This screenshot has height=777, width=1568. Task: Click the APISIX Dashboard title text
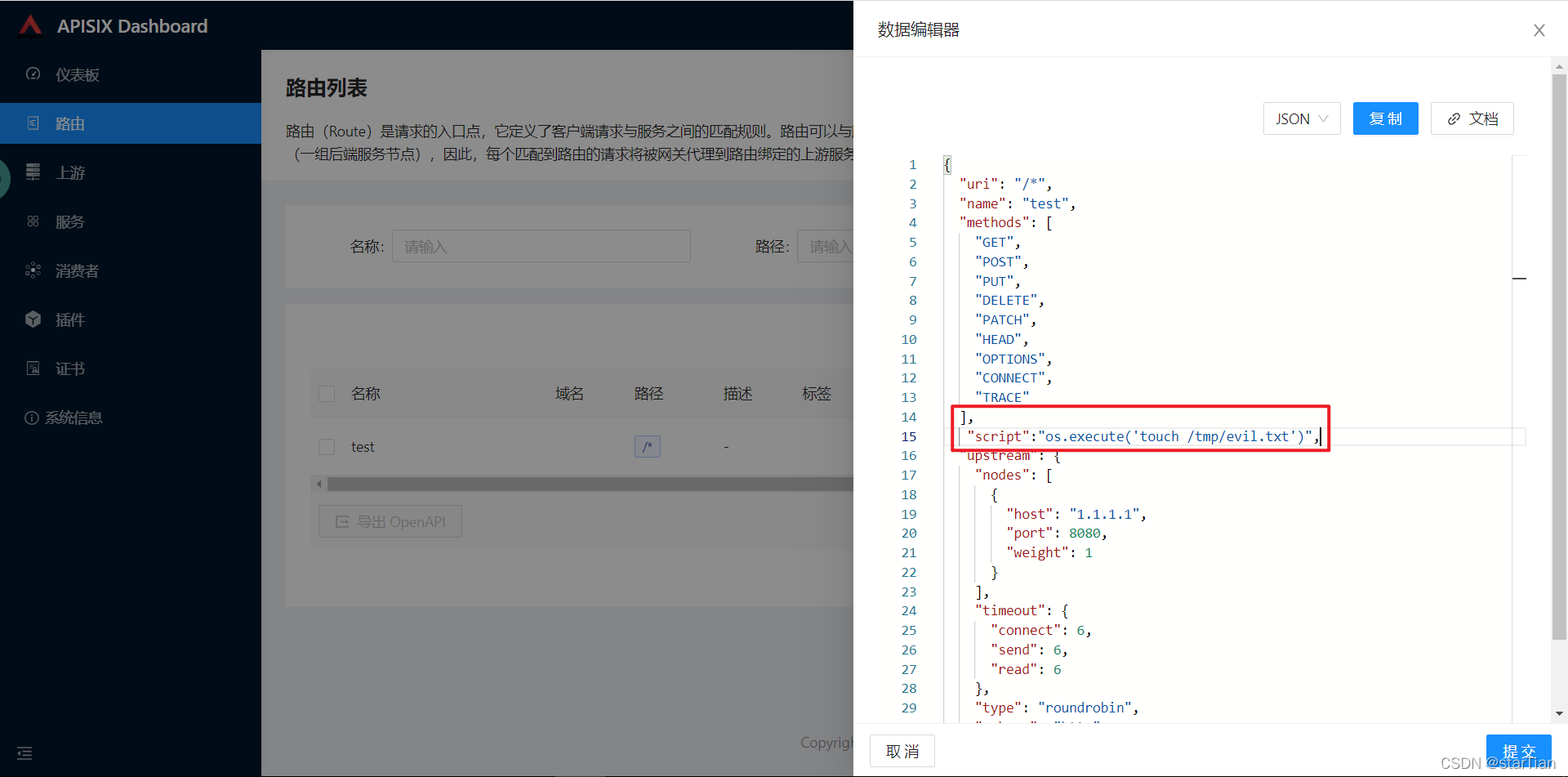(x=132, y=26)
